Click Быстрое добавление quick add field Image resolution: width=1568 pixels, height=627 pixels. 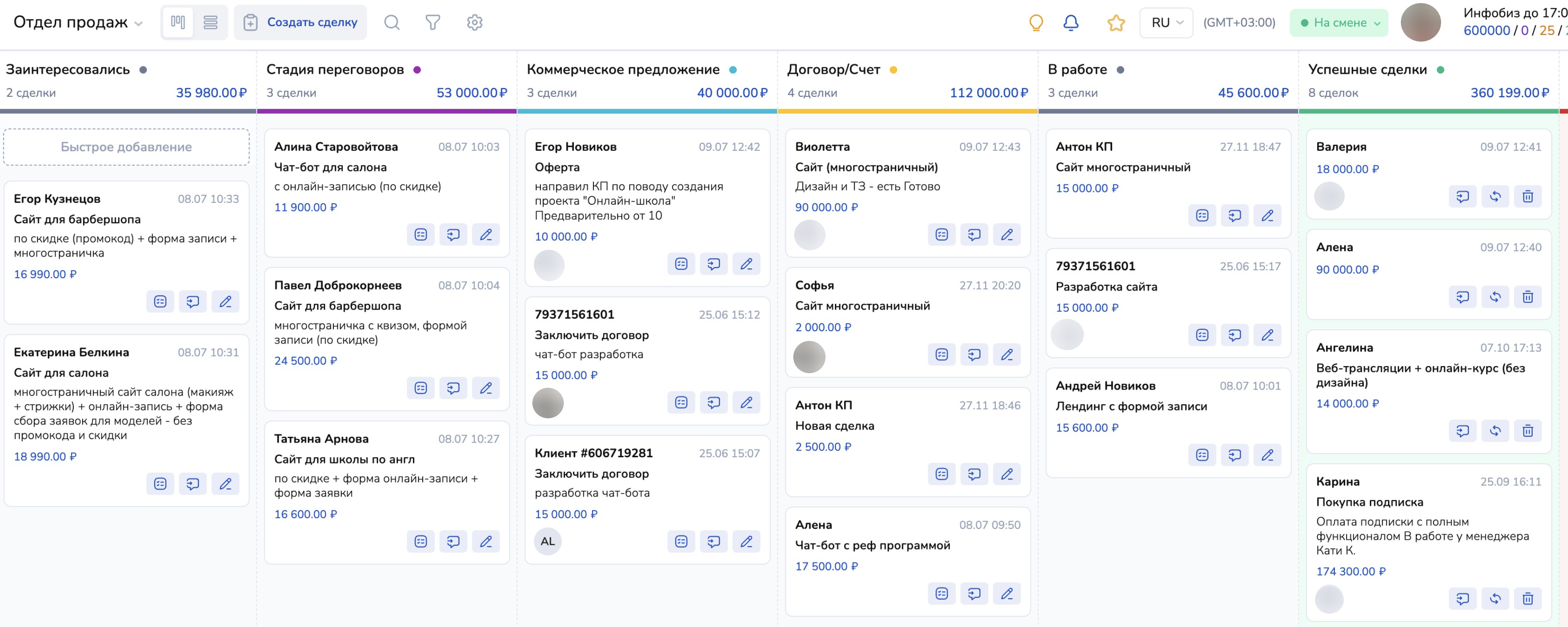(126, 147)
